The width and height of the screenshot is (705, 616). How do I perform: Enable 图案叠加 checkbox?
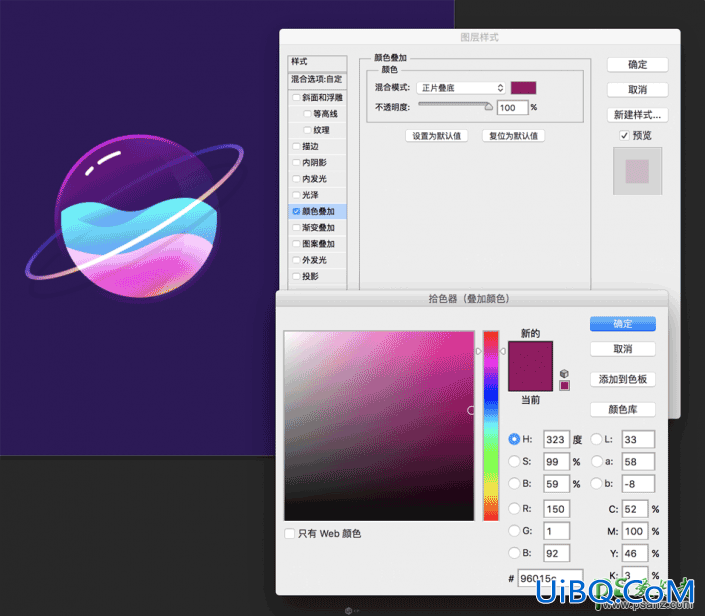point(296,244)
